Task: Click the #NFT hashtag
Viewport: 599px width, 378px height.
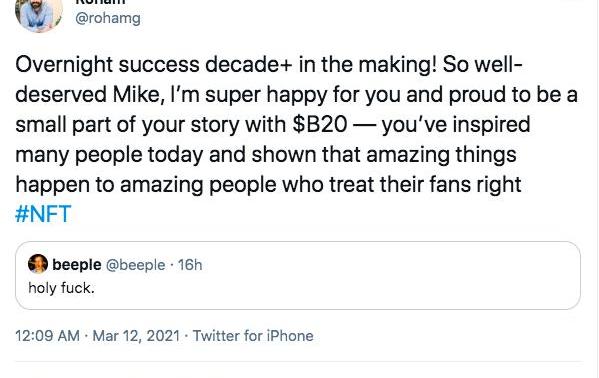Action: point(43,214)
